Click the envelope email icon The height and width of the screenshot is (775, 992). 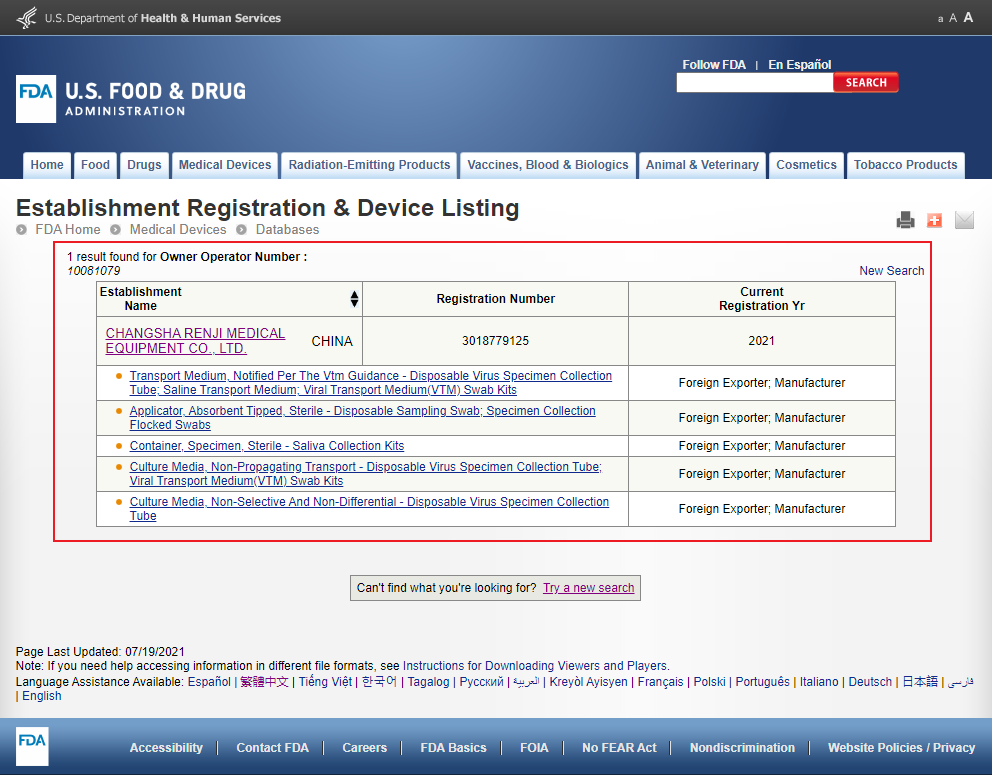point(964,220)
